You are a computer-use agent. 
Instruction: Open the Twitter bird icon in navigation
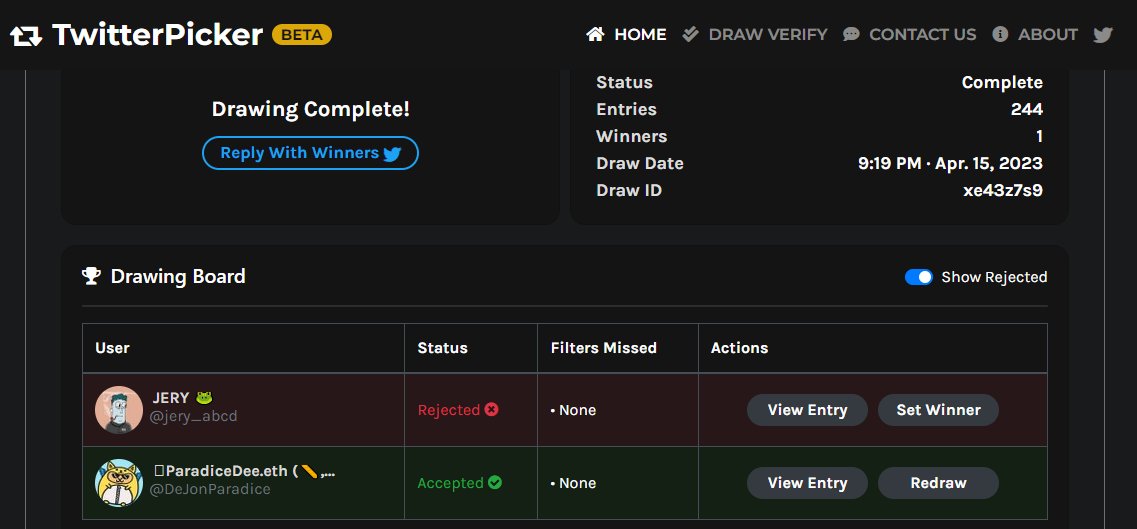[x=1103, y=35]
